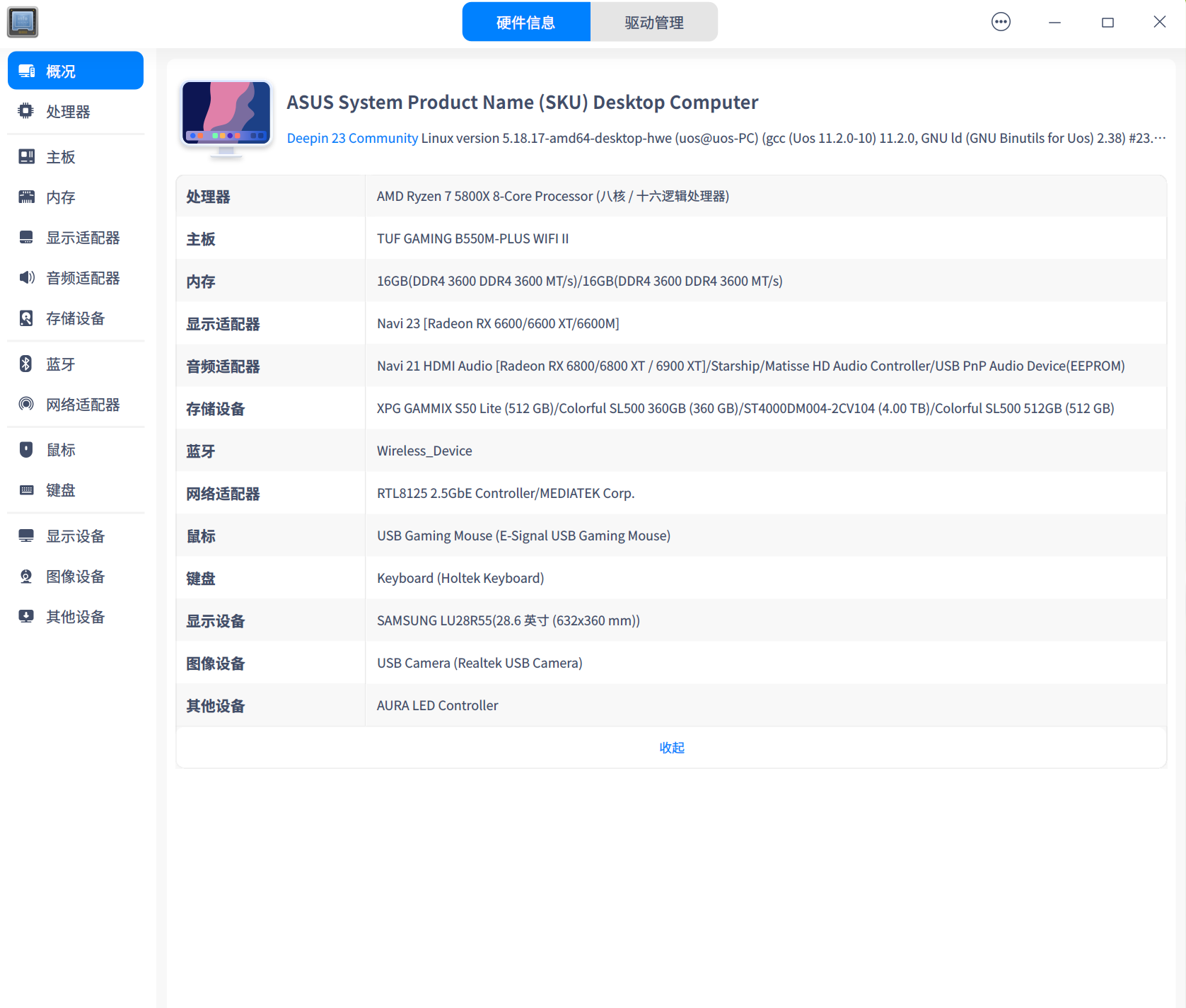Click the 显示设备 row label in the table
Screen dimensions: 1186x1008
coord(216,621)
